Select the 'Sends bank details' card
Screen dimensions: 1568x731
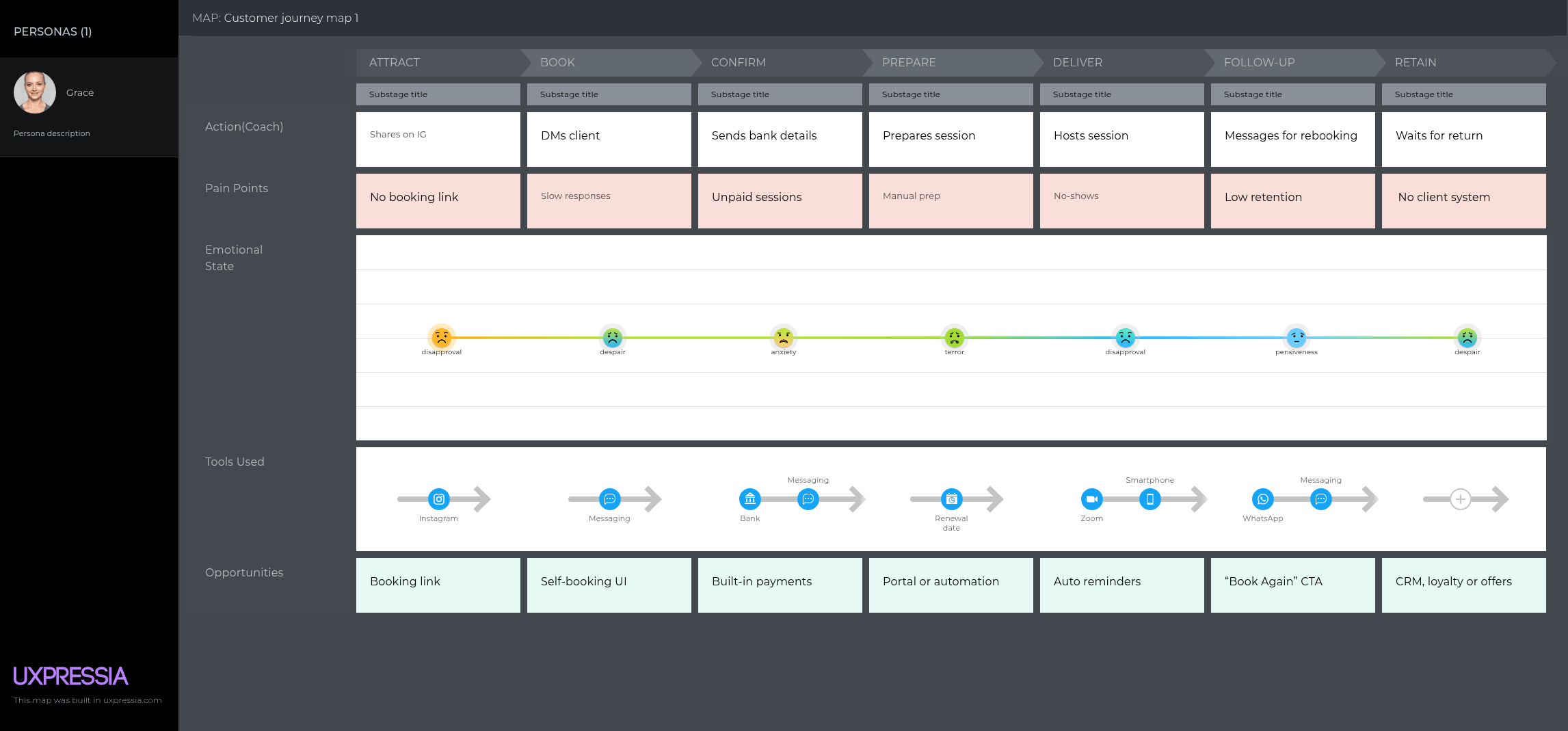(x=780, y=139)
